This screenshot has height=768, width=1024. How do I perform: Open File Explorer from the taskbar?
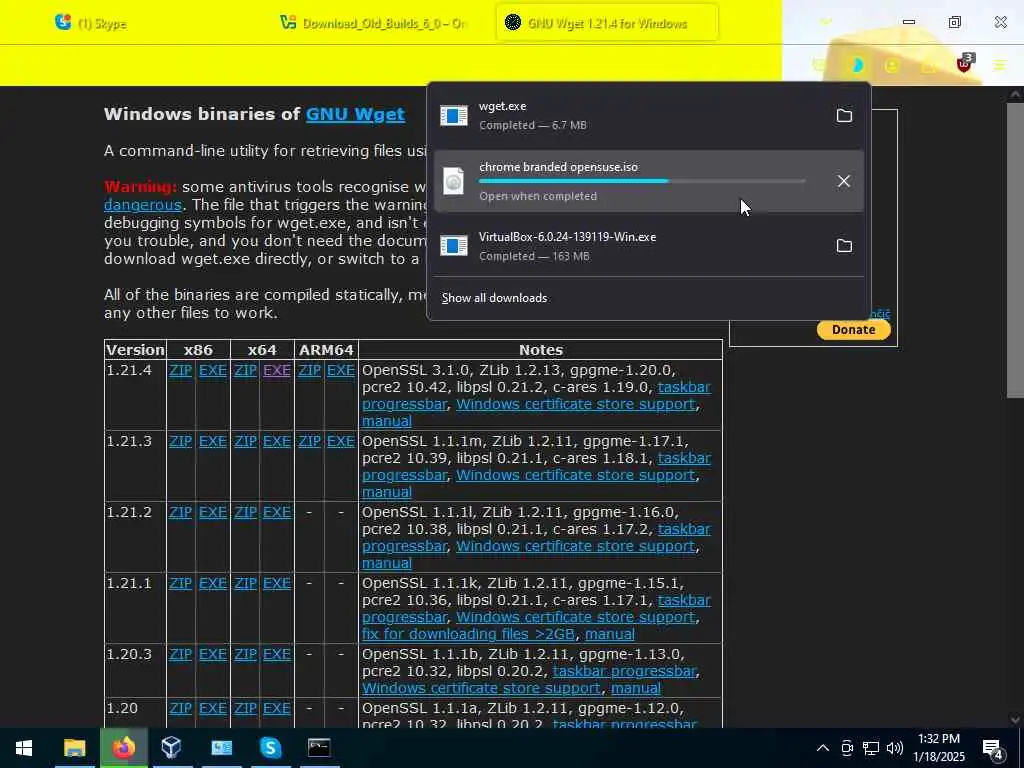coord(74,748)
